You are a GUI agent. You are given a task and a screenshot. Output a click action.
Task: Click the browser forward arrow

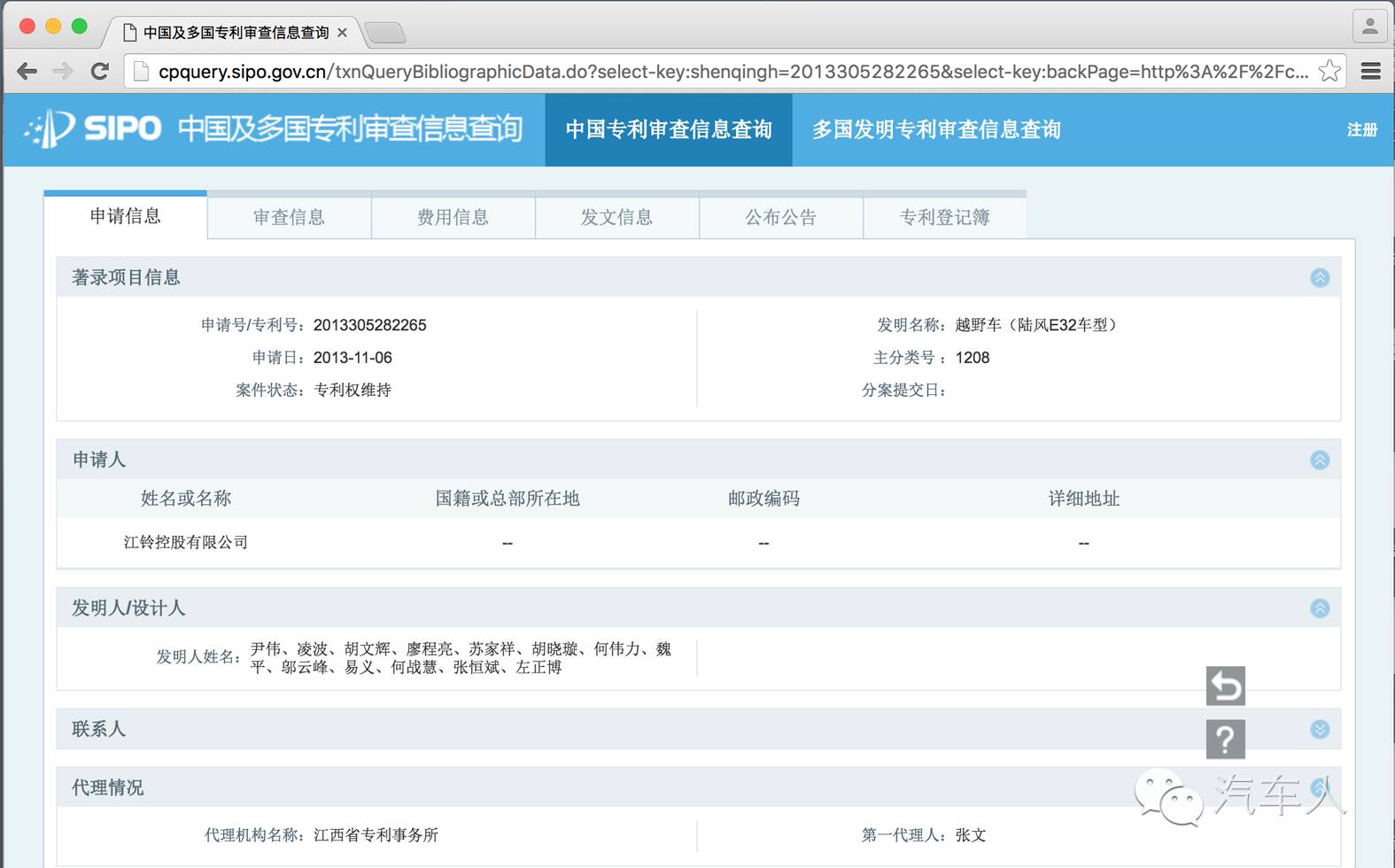(63, 72)
